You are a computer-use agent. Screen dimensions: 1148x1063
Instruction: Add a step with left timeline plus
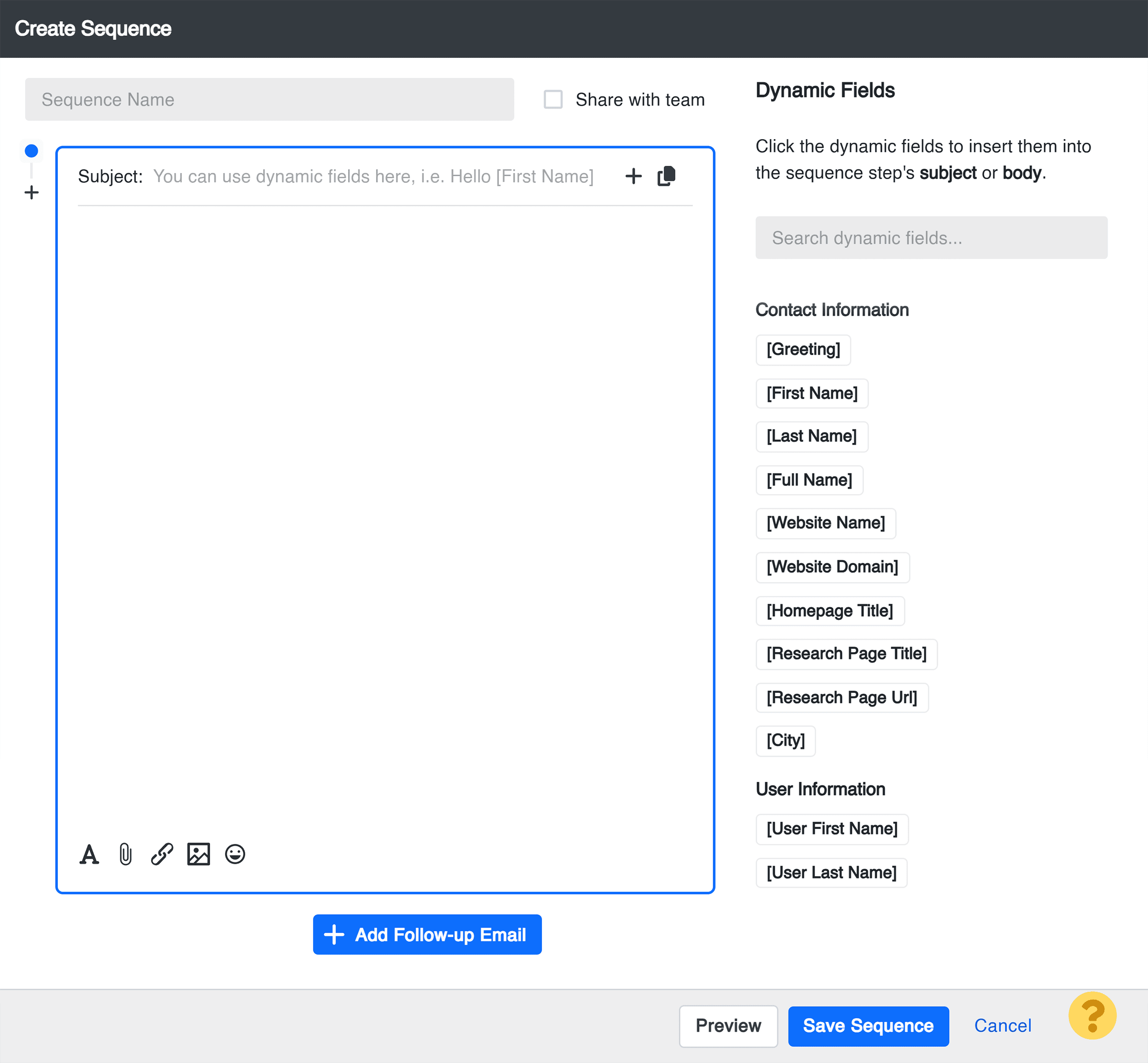click(32, 192)
